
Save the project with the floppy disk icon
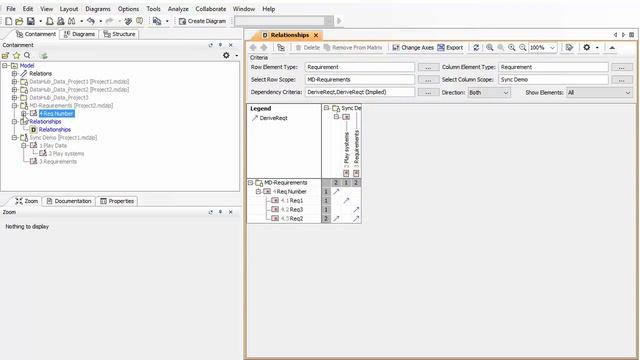pyautogui.click(x=31, y=21)
